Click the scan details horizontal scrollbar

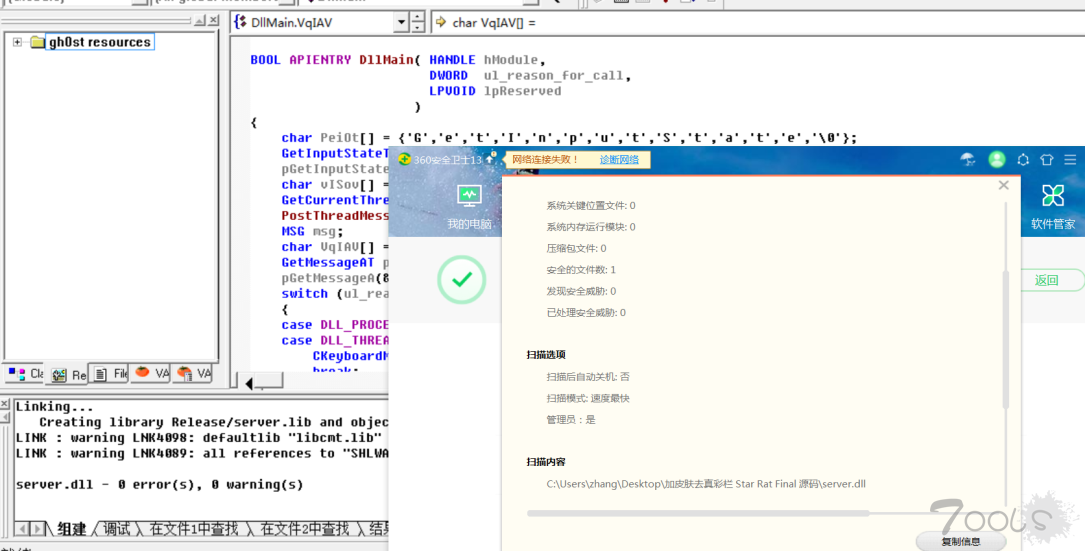(x=698, y=514)
